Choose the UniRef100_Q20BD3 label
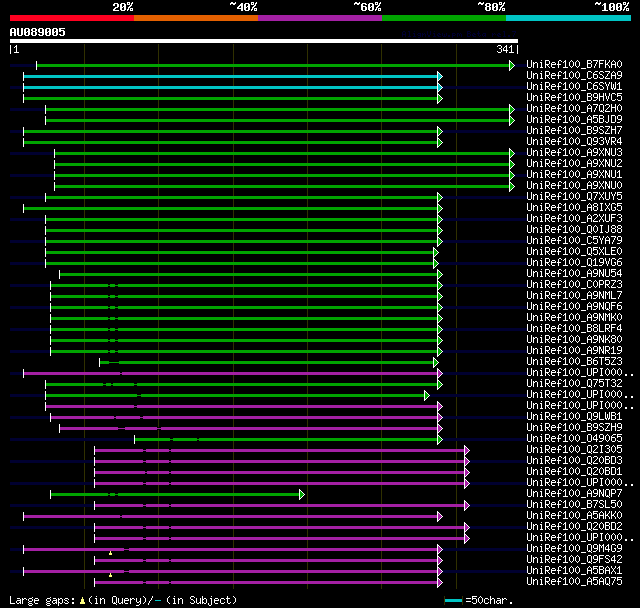This screenshot has height=608, width=640. coord(574,461)
